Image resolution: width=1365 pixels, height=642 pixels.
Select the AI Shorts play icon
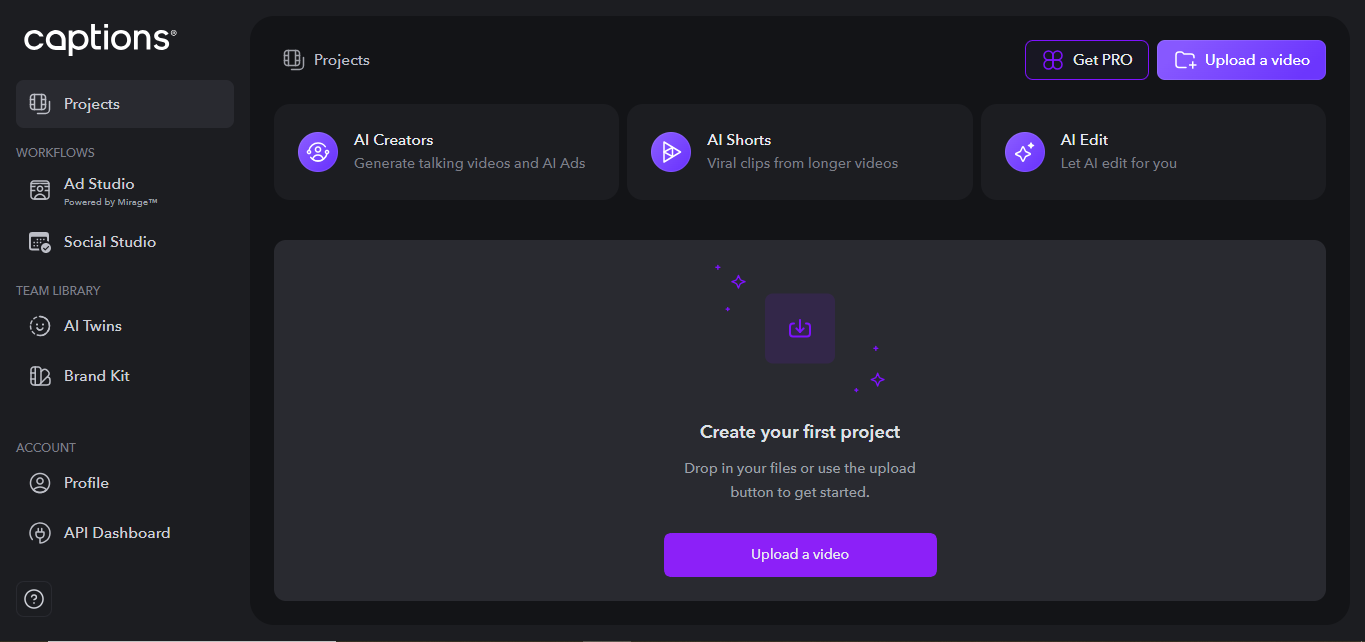point(670,151)
